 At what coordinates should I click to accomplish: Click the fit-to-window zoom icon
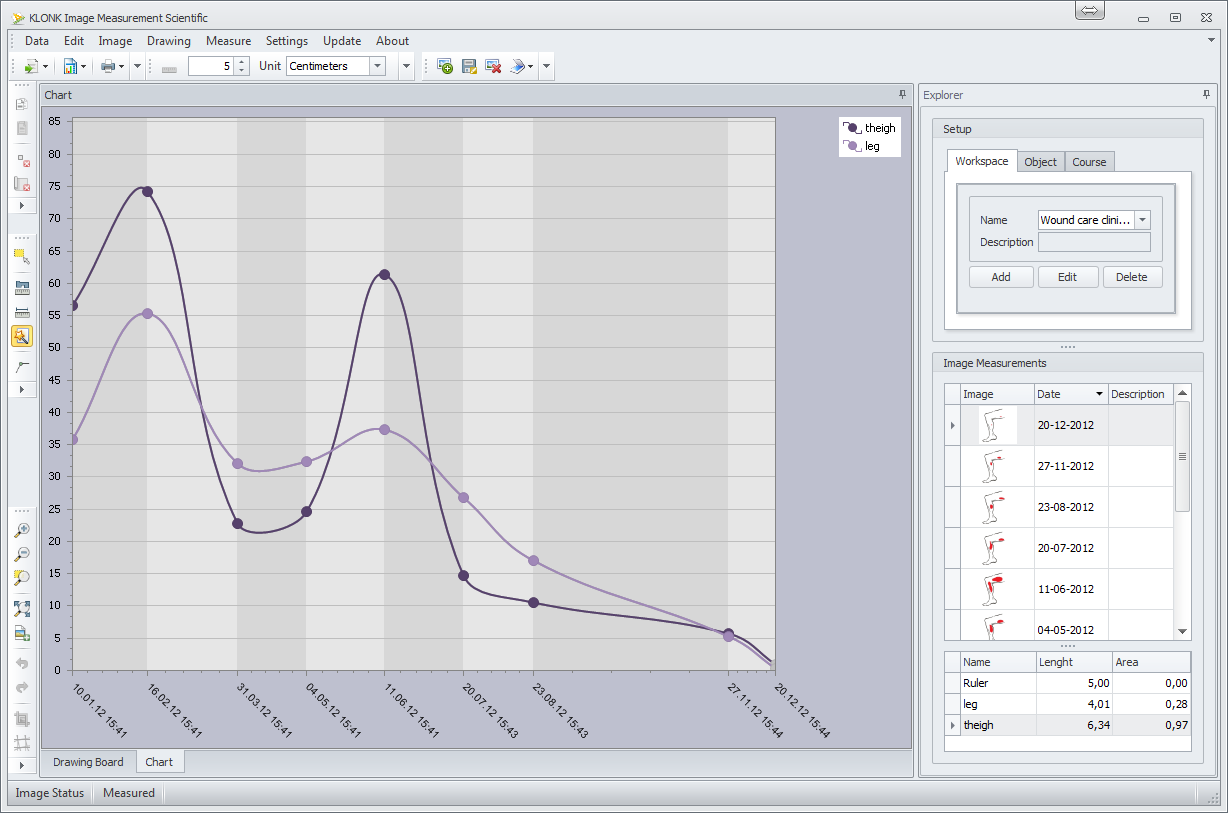22,608
